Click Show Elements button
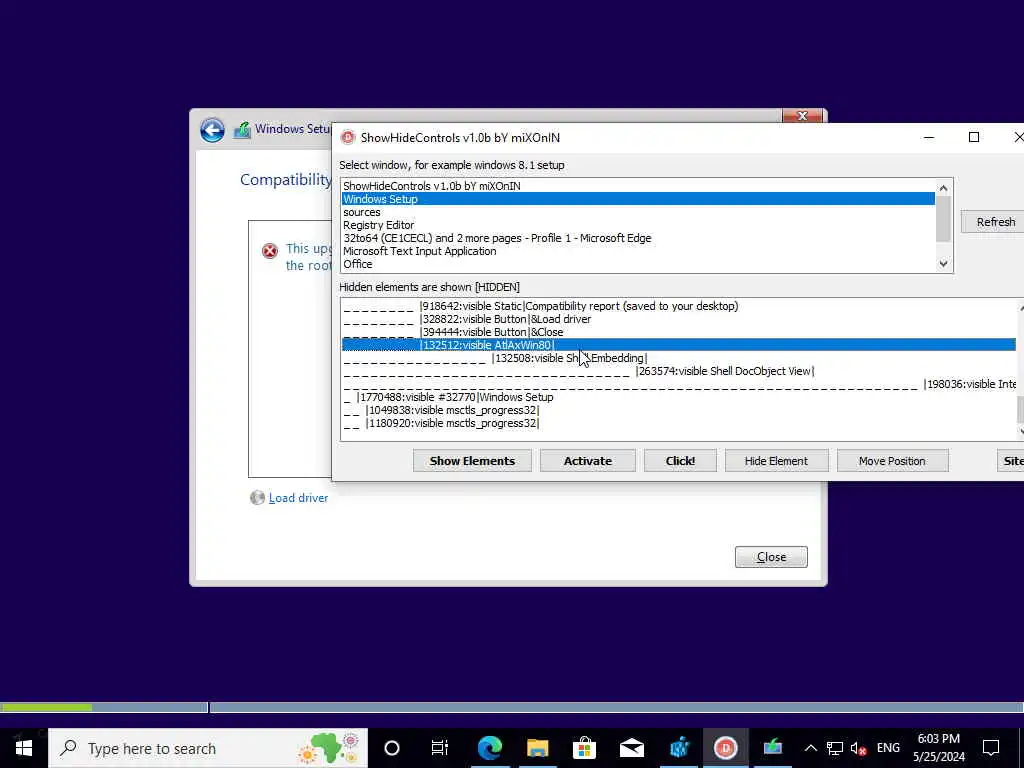 point(472,461)
